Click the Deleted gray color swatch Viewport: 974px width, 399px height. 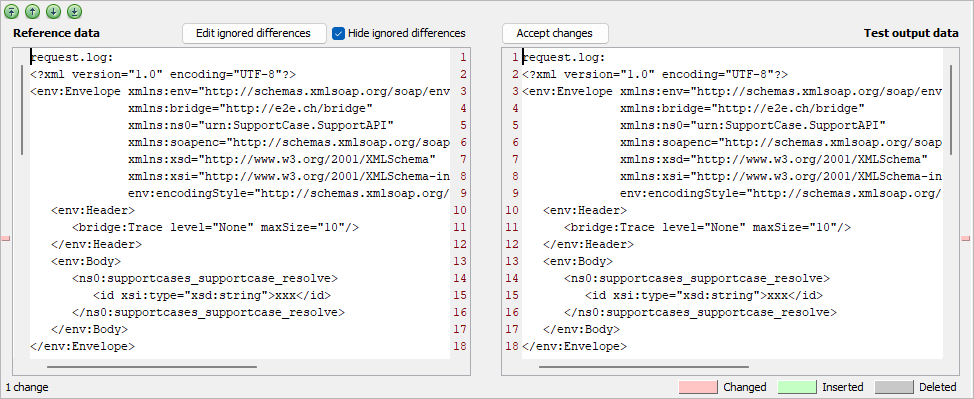(894, 387)
